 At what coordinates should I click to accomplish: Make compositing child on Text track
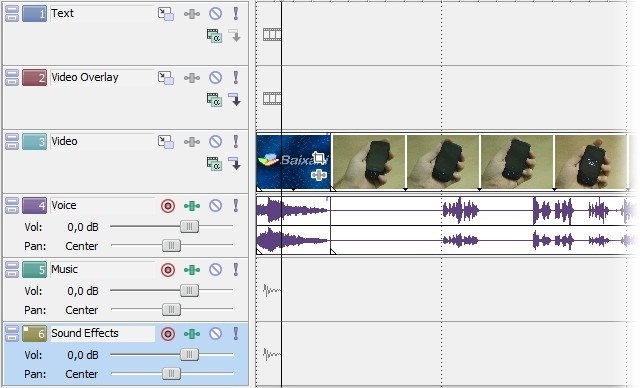(235, 35)
